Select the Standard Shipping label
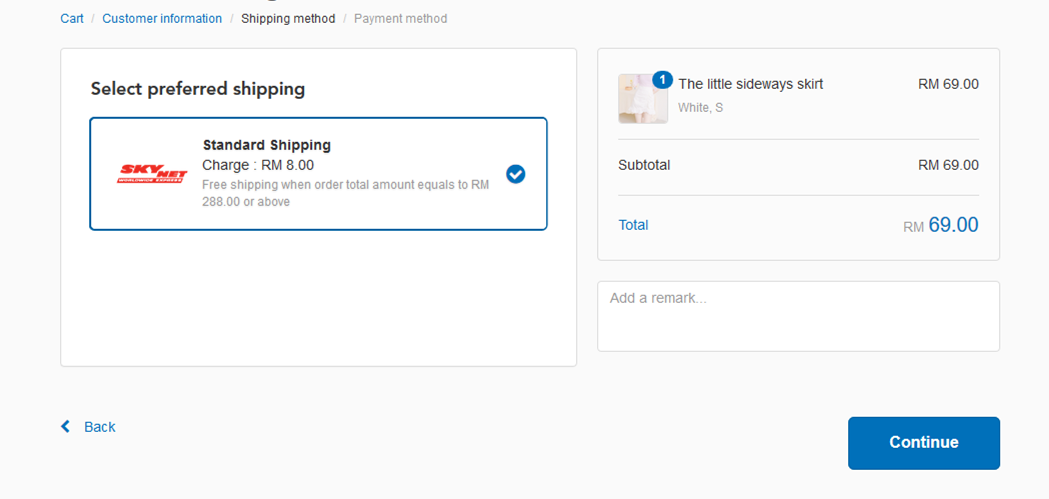This screenshot has height=499, width=1049. (x=266, y=145)
